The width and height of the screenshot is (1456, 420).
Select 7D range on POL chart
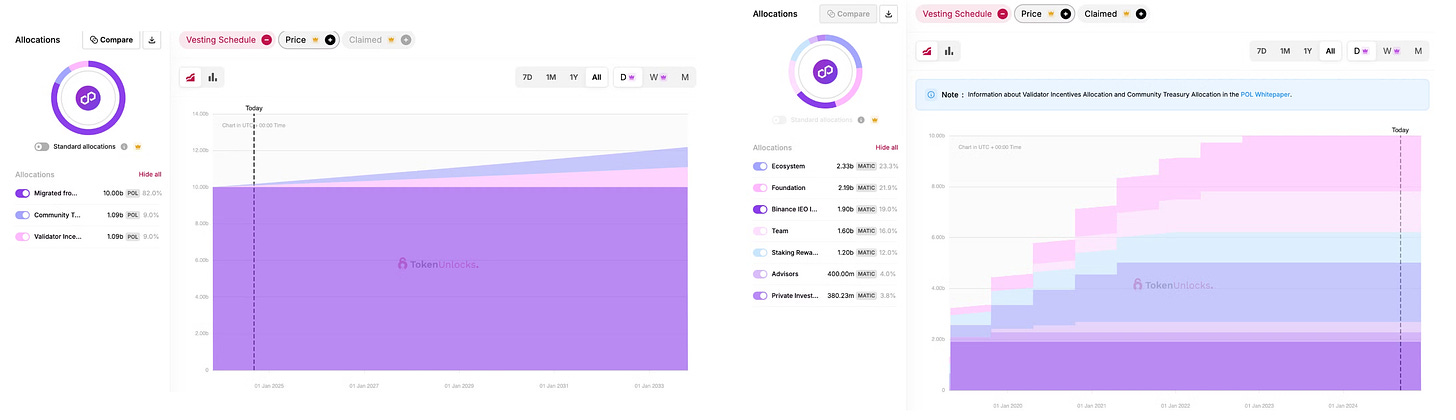[x=528, y=77]
